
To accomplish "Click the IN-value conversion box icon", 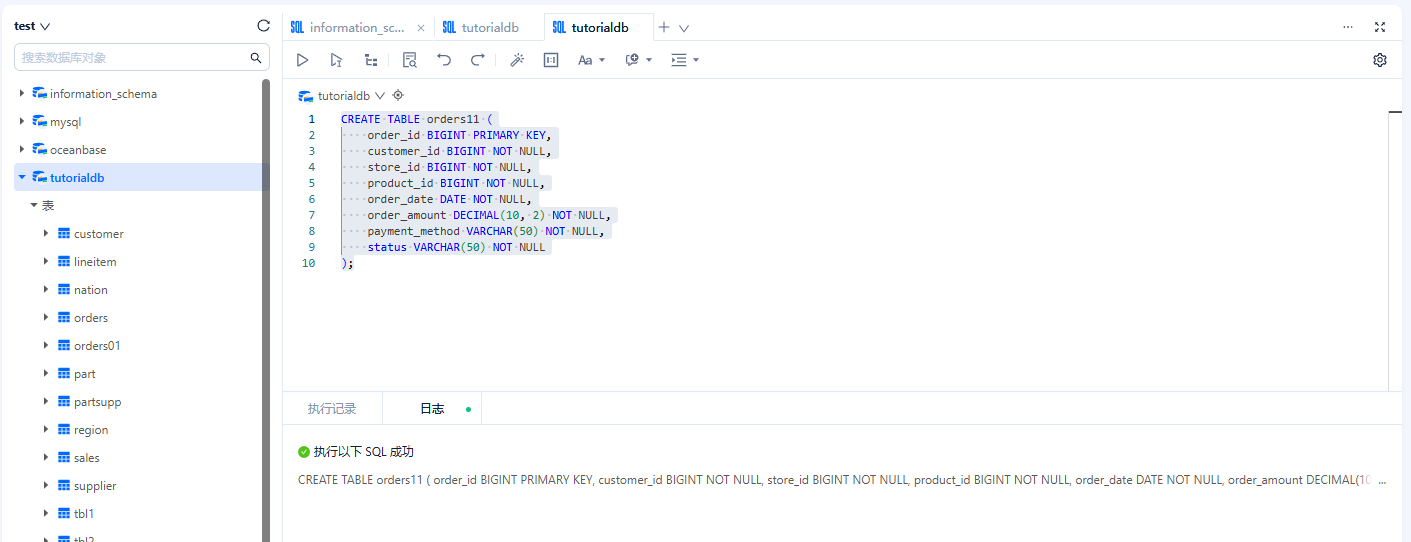I will 551,60.
